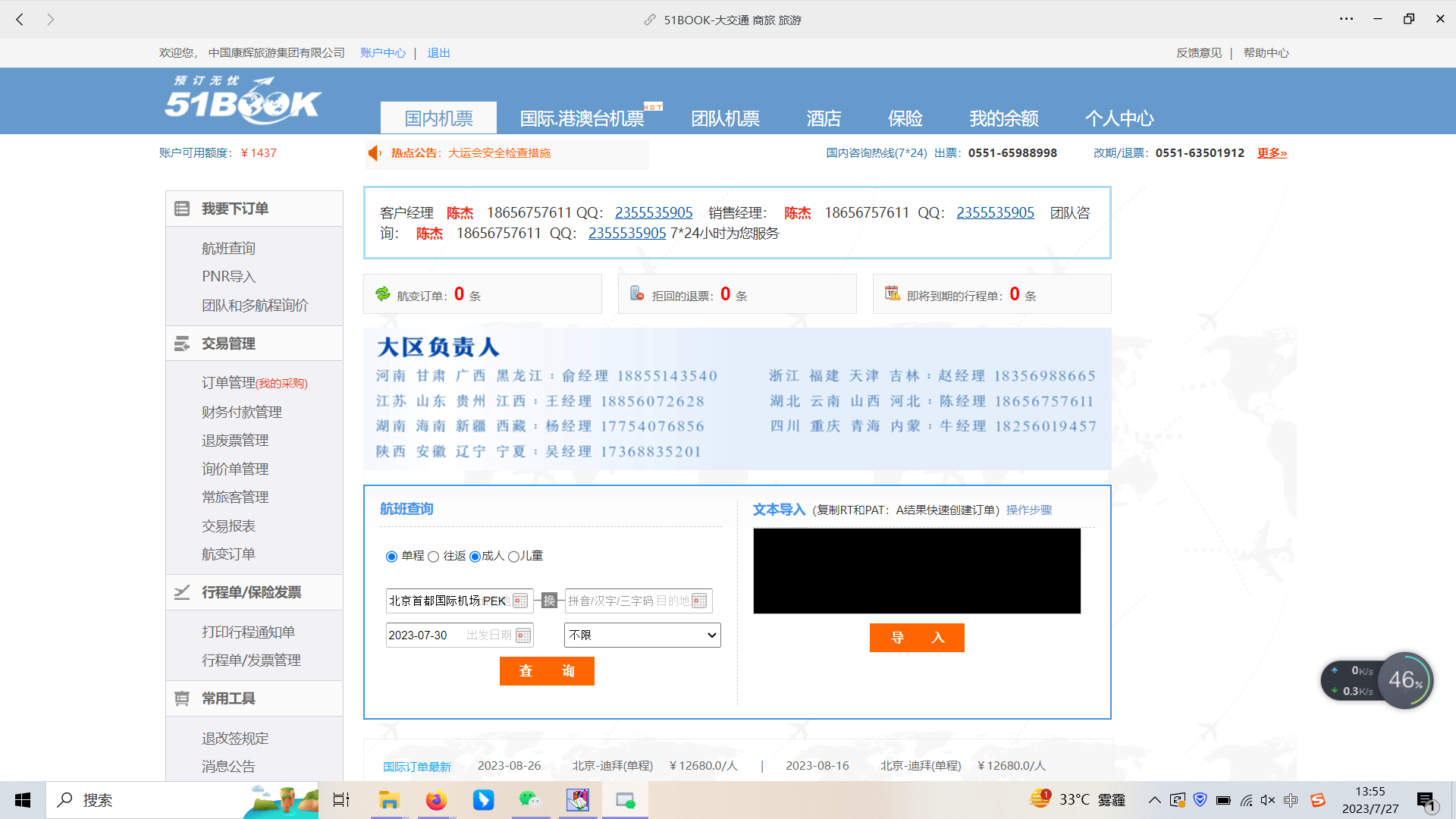Open the 不限 airline dropdown

click(642, 635)
